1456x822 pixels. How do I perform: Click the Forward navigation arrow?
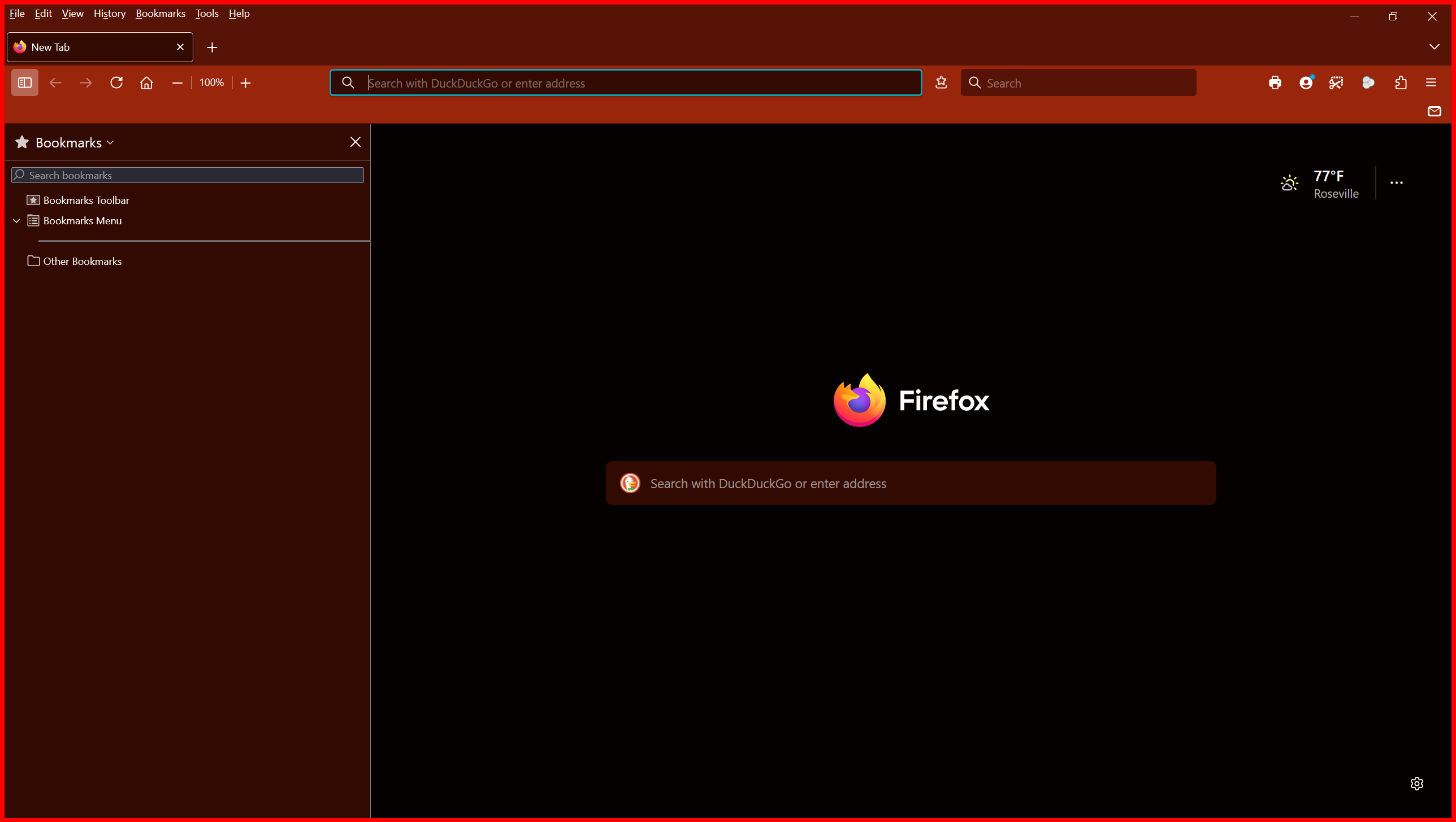point(86,82)
